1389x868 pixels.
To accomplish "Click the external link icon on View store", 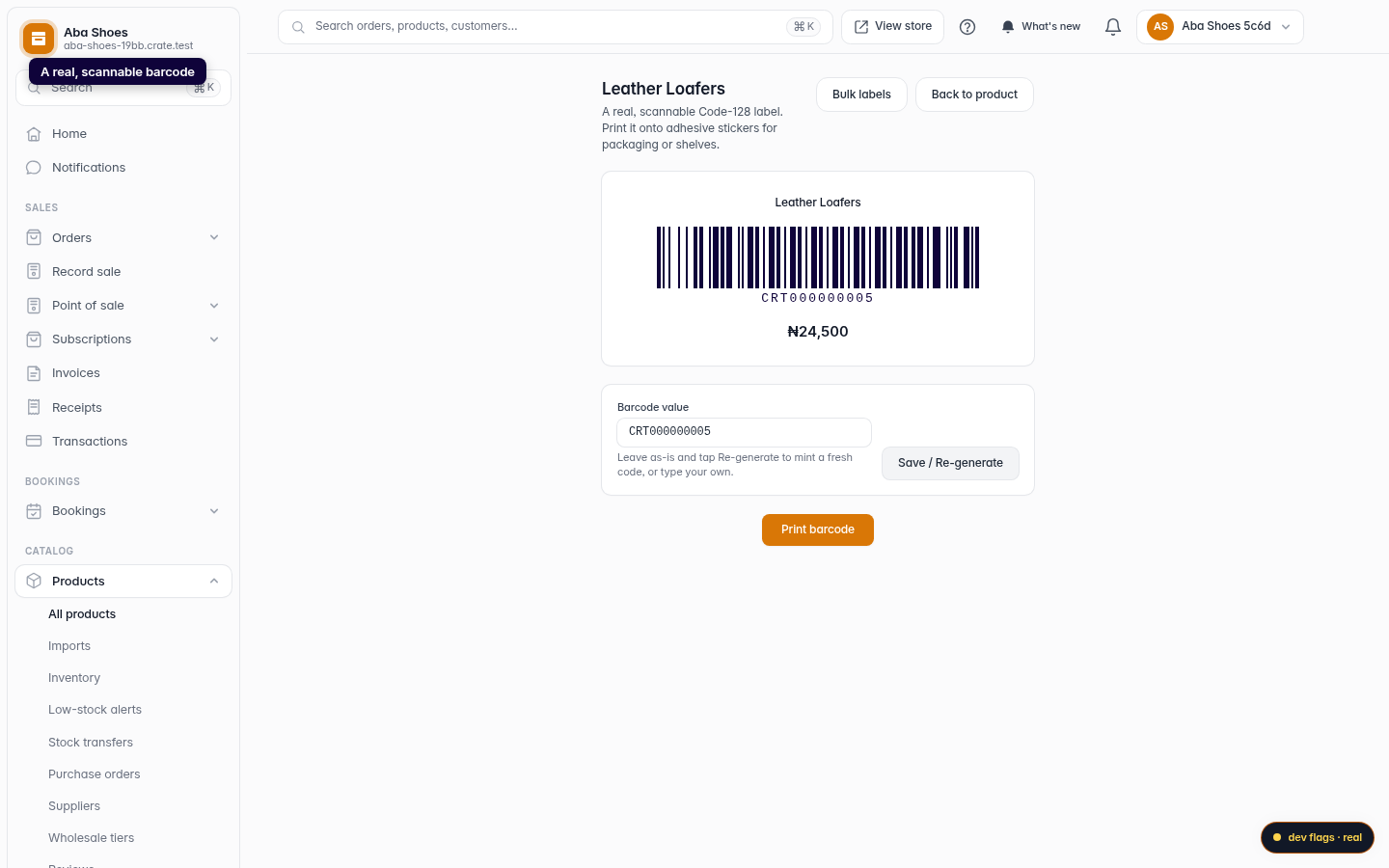I will coord(861,27).
